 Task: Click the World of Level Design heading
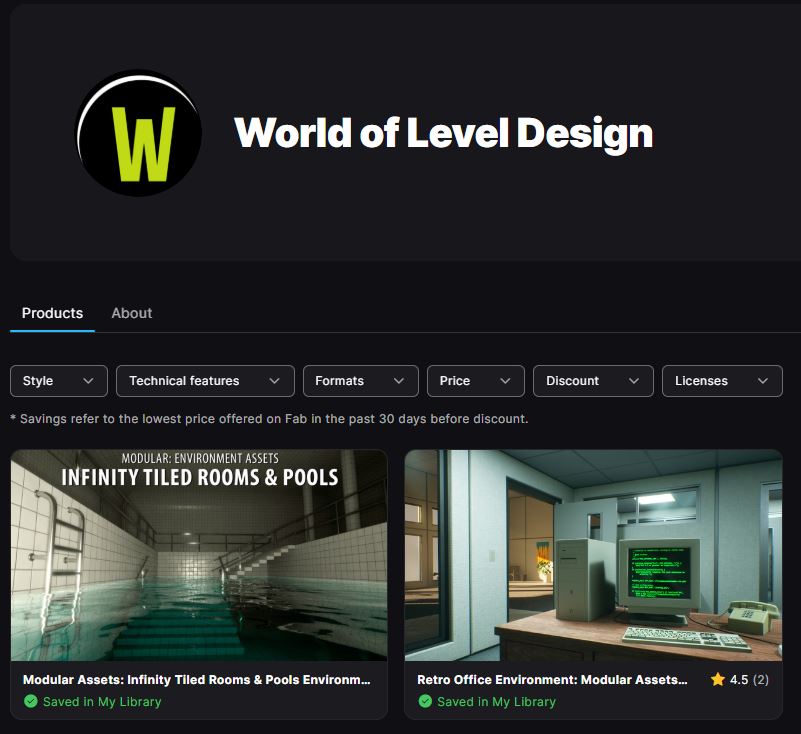tap(443, 133)
